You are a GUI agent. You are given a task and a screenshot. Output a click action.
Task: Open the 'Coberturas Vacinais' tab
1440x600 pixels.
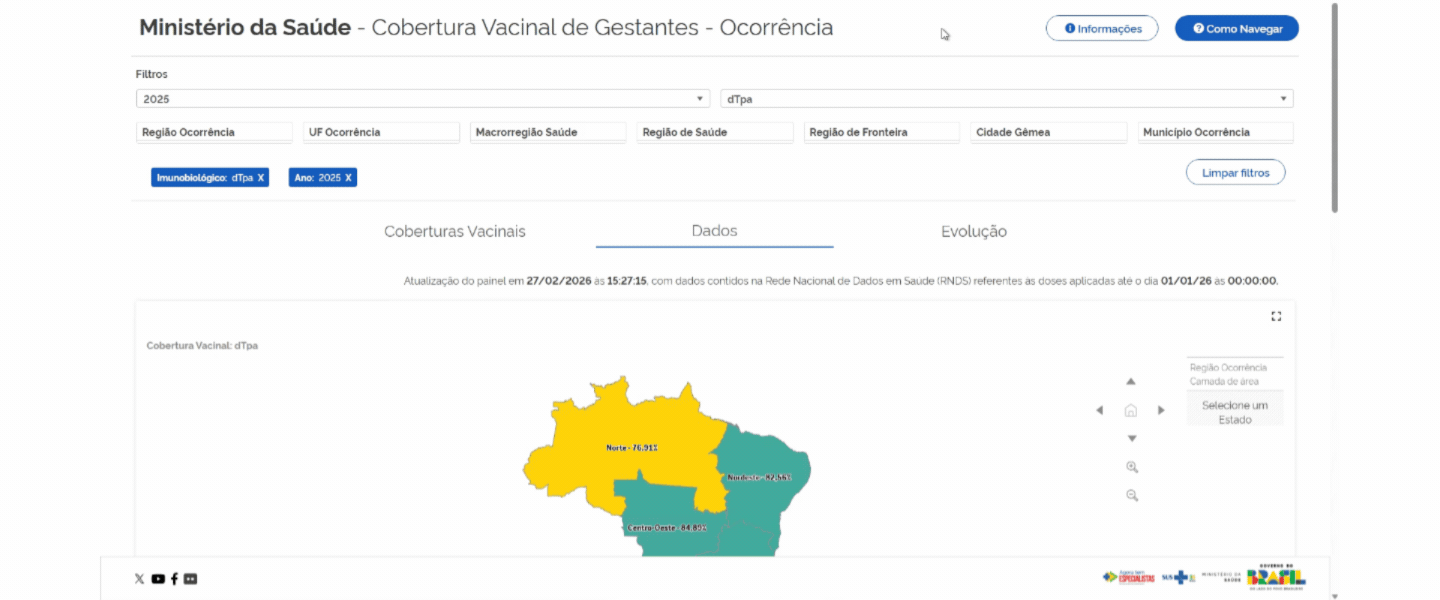point(455,231)
